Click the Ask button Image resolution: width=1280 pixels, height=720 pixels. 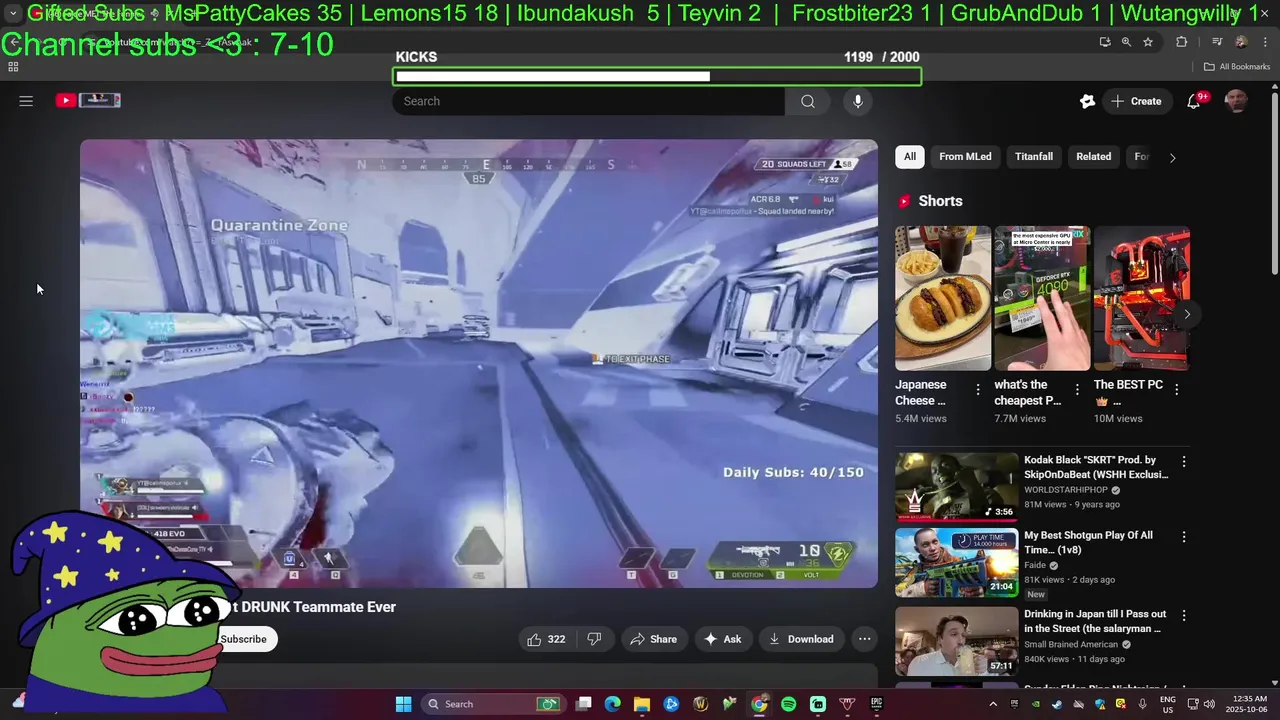(x=722, y=639)
